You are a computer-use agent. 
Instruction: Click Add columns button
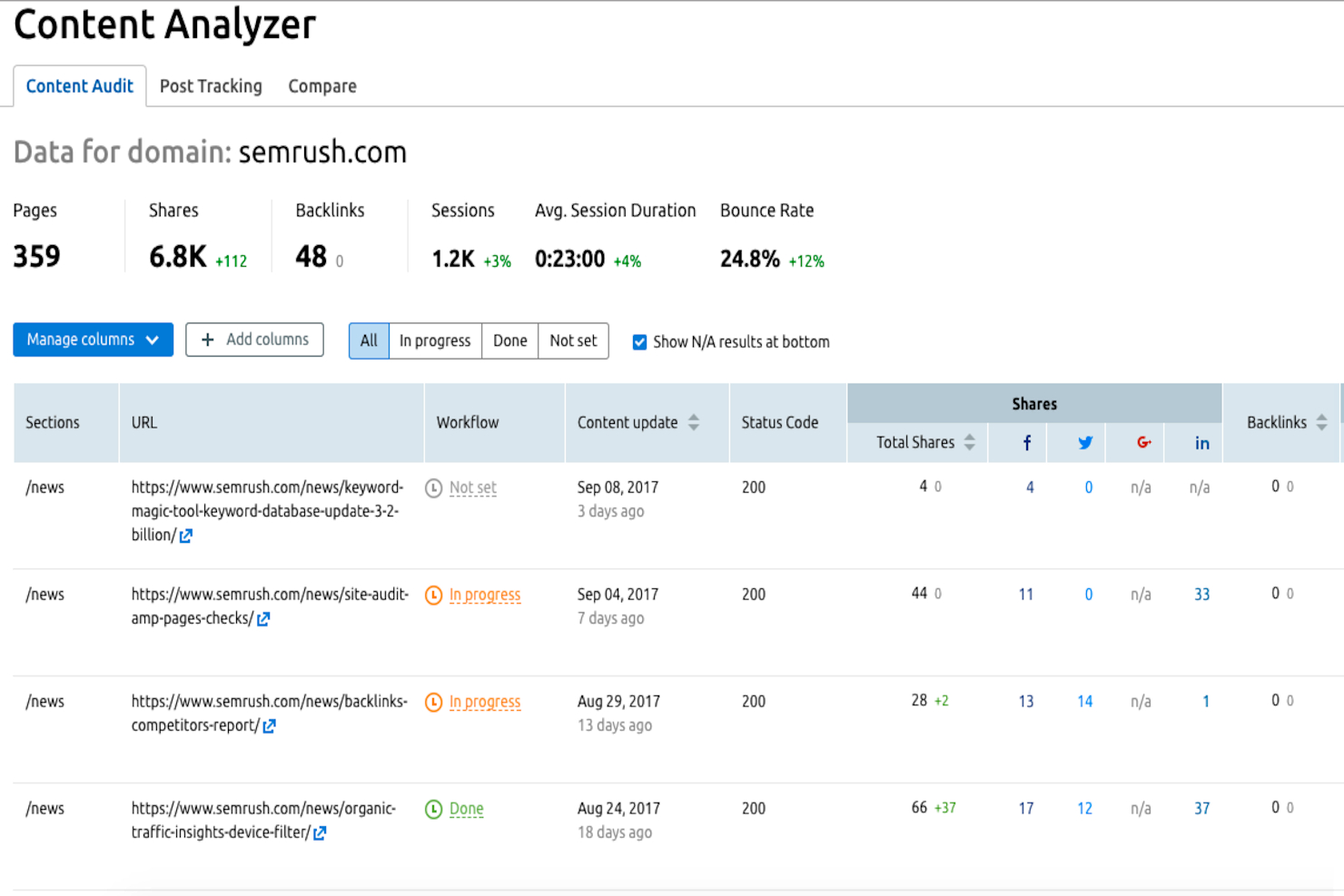click(254, 340)
